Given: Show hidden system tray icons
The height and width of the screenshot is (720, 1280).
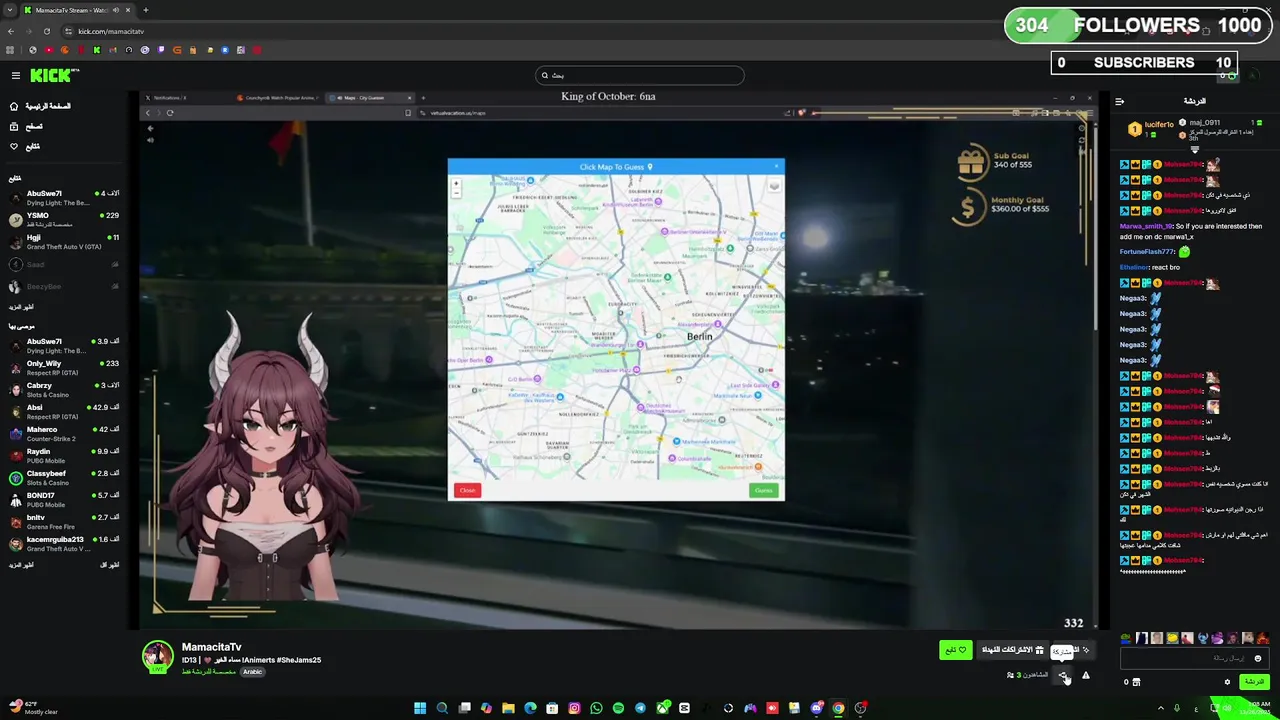Looking at the screenshot, I should point(1161,708).
